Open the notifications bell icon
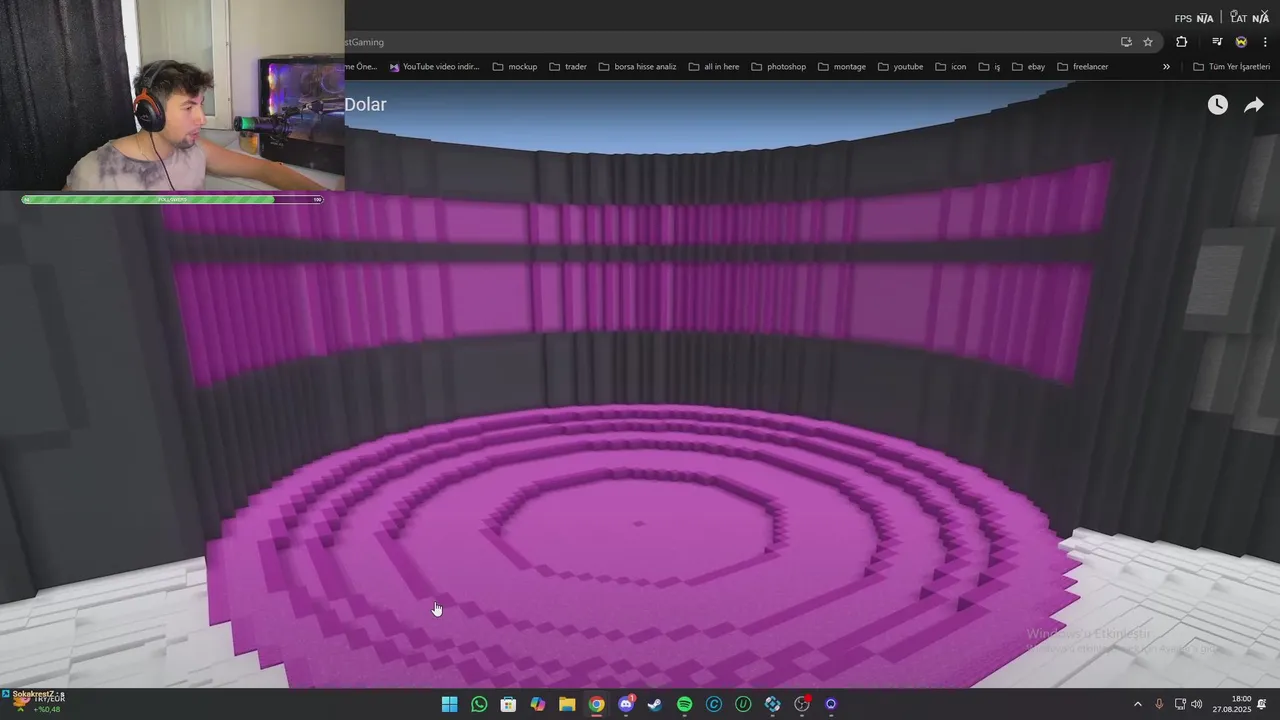The height and width of the screenshot is (720, 1280). click(x=1262, y=704)
